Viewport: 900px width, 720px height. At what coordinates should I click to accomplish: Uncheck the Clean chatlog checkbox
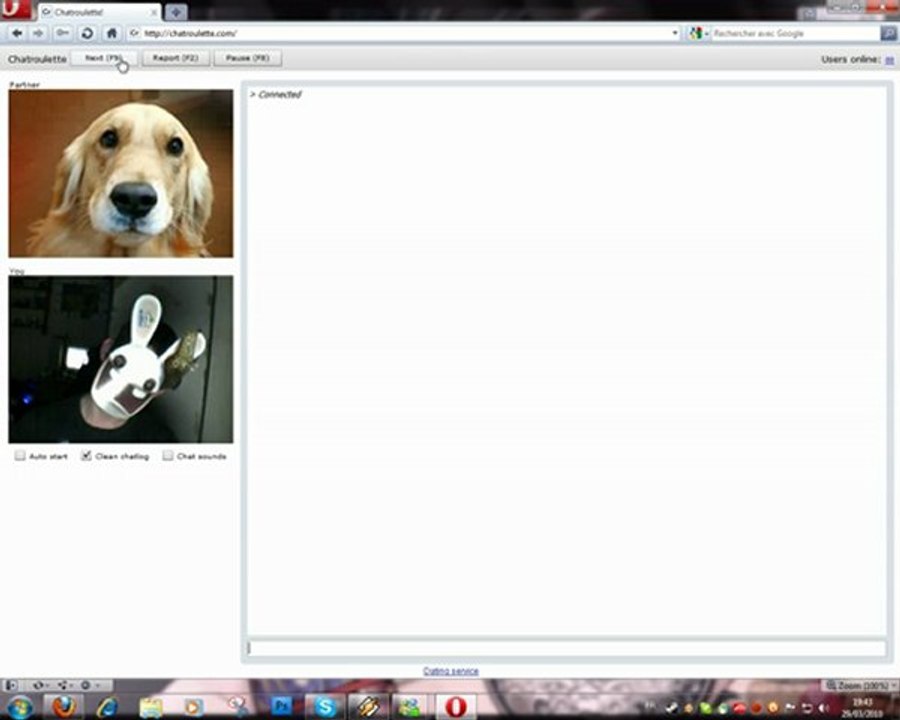click(86, 455)
